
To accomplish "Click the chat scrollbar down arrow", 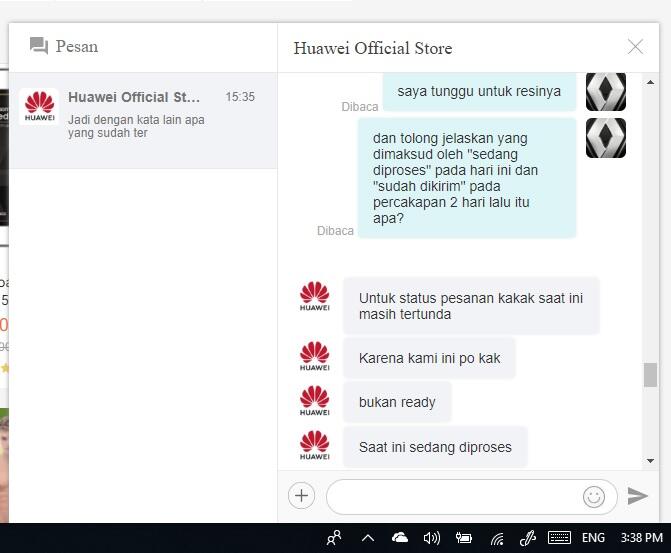I will 650,461.
